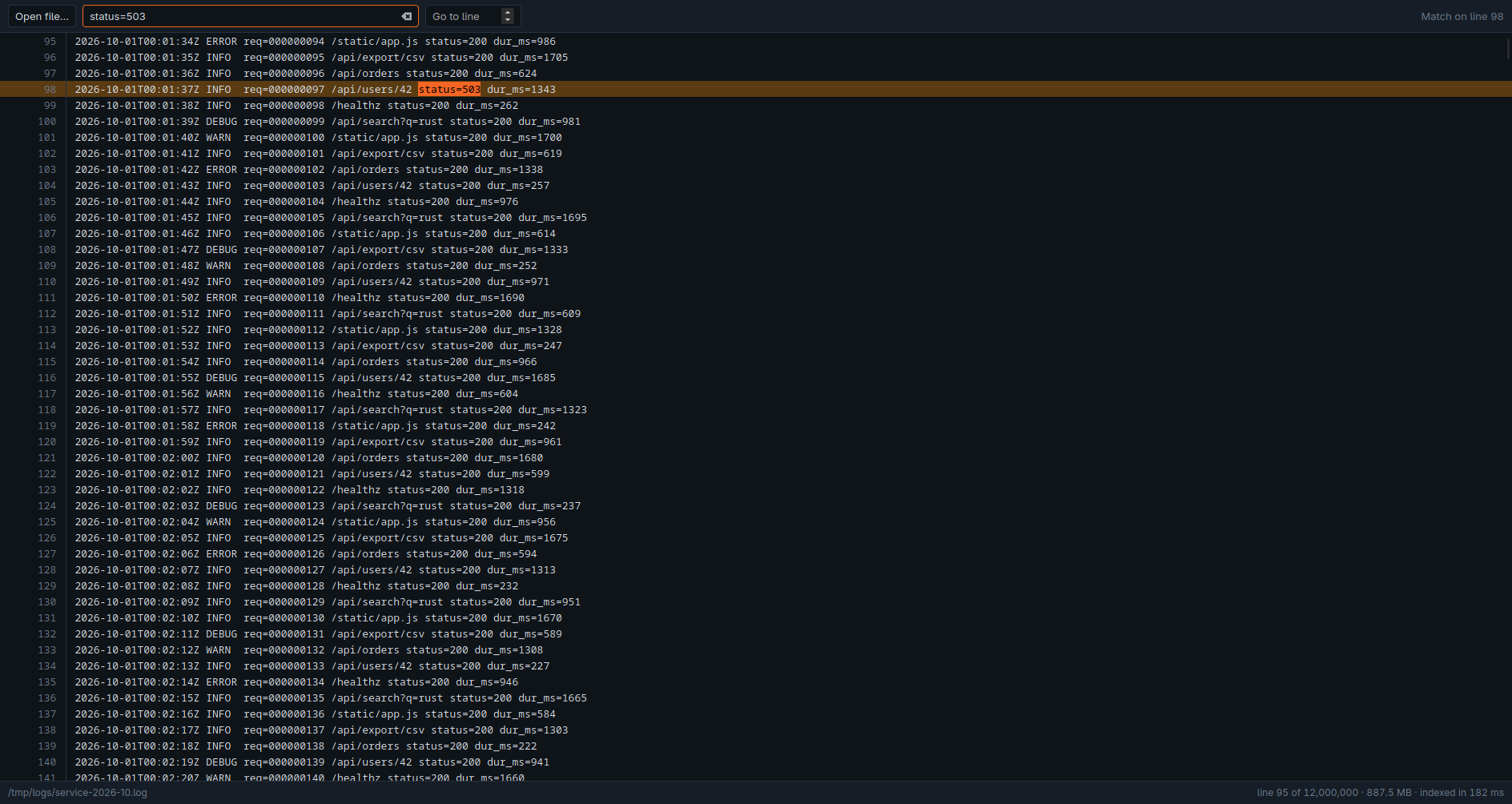Viewport: 1512px width, 804px height.
Task: Select the highlighted status=503 match
Action: [449, 90]
